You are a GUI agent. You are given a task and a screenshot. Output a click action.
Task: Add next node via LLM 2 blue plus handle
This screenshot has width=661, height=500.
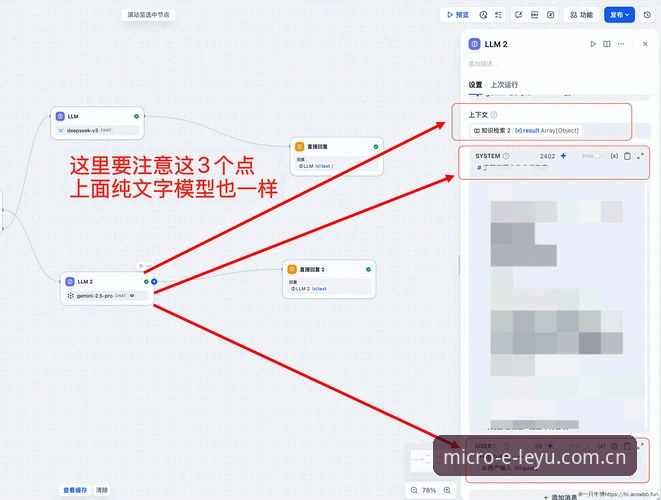click(x=154, y=282)
